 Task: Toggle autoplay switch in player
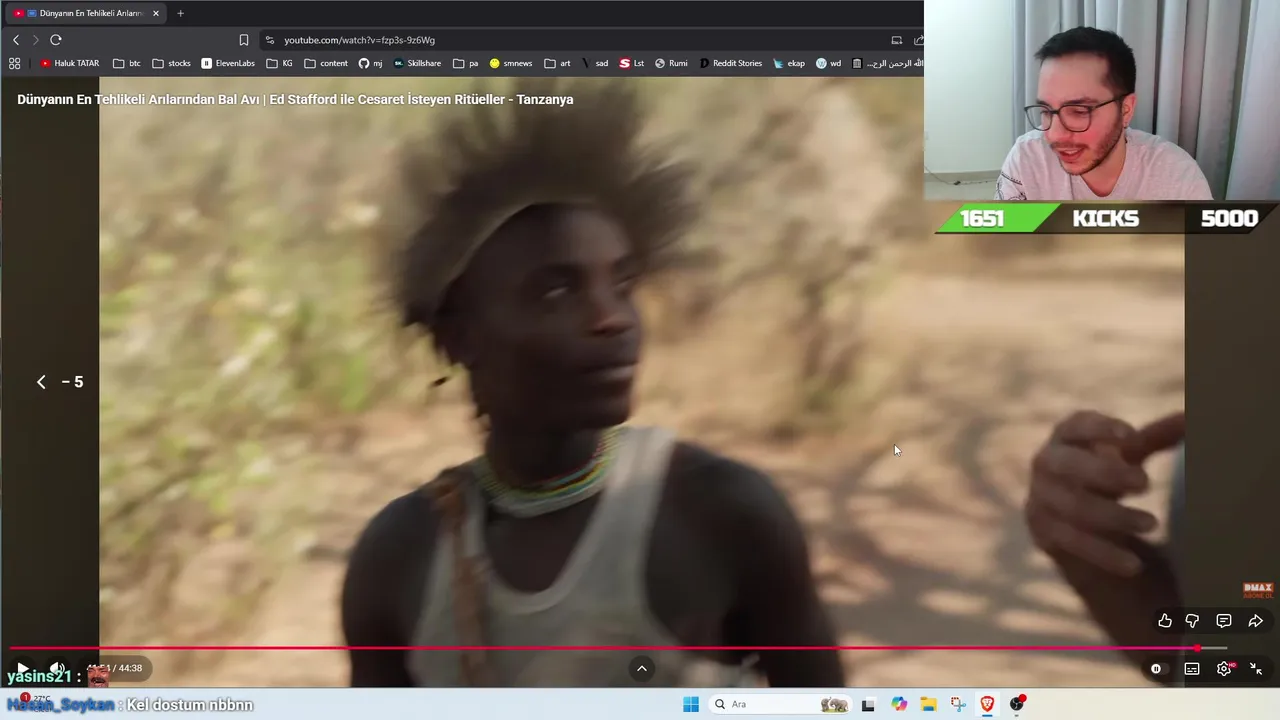[1156, 669]
